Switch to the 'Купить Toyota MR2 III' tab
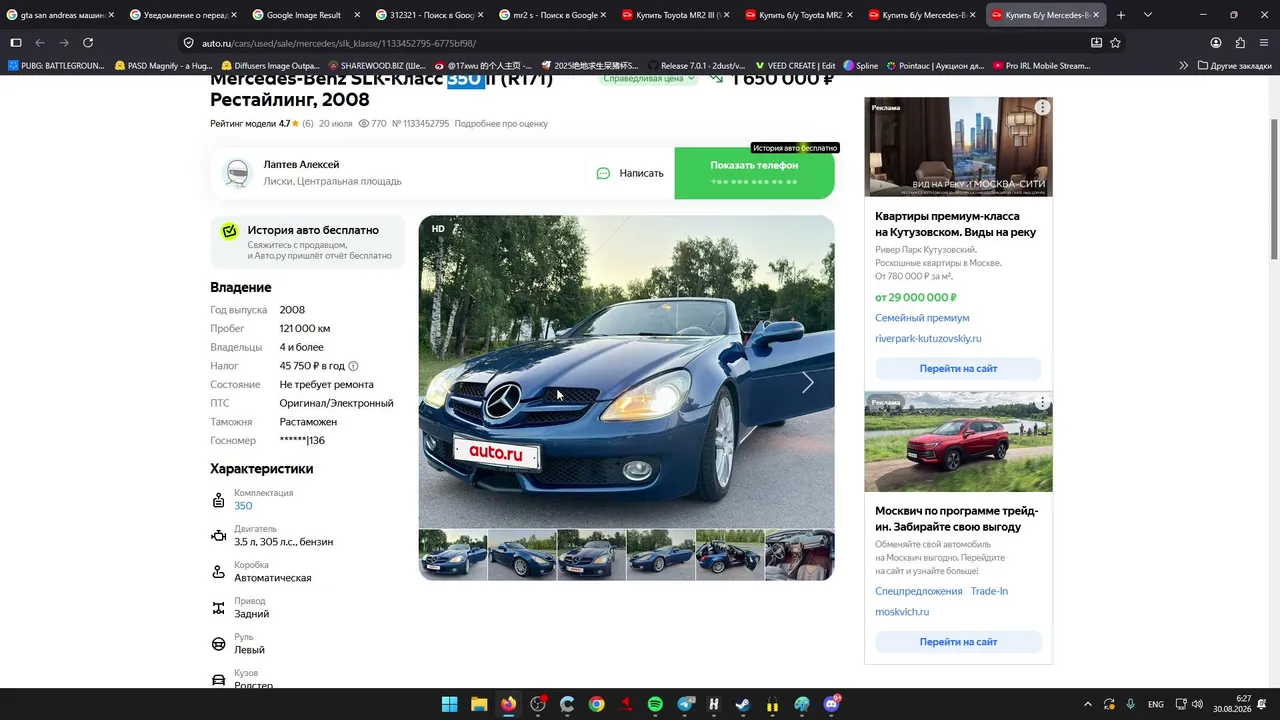The width and height of the screenshot is (1280, 720). 675,15
